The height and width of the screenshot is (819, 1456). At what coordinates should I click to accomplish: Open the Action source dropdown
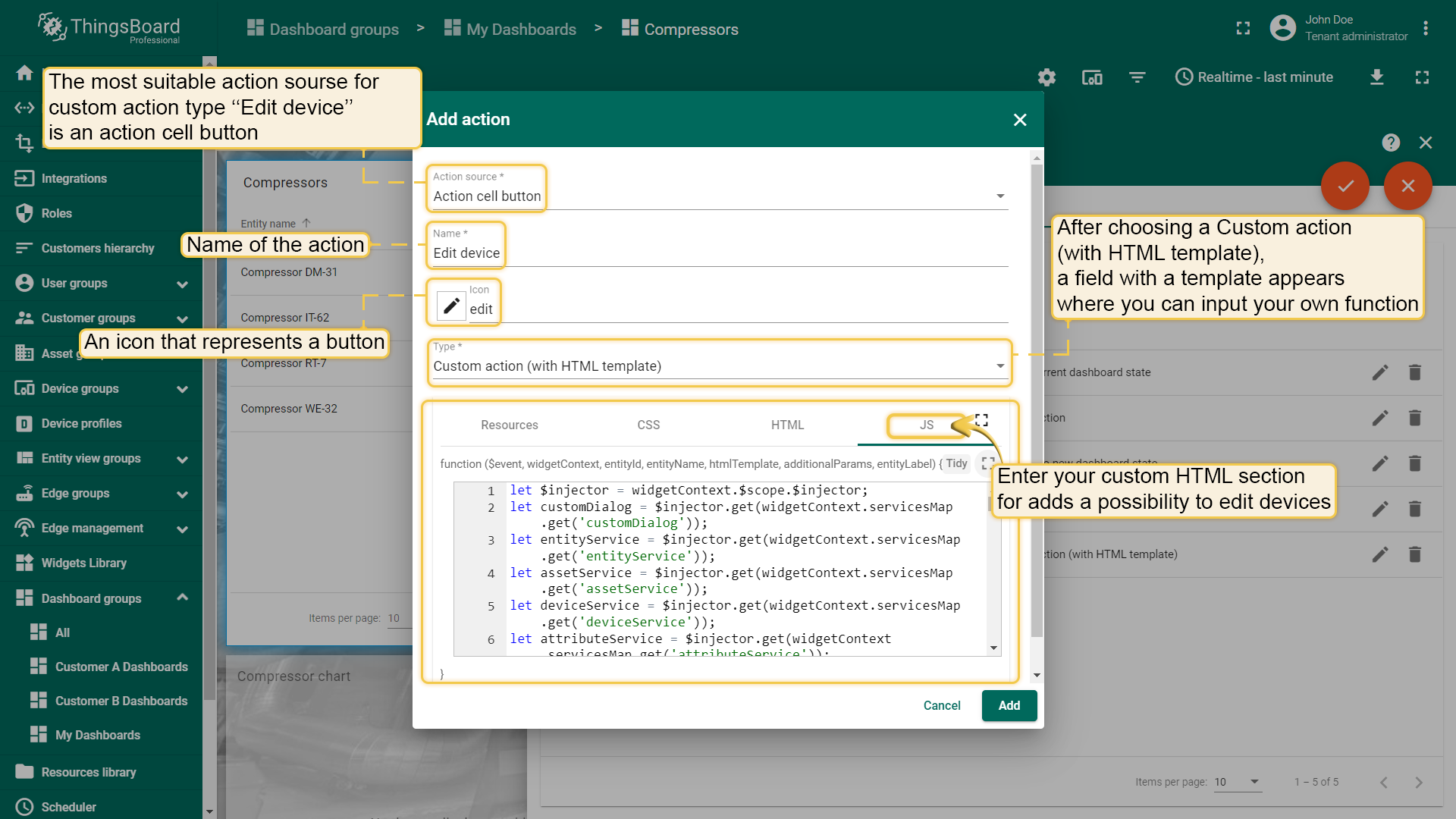(x=720, y=196)
